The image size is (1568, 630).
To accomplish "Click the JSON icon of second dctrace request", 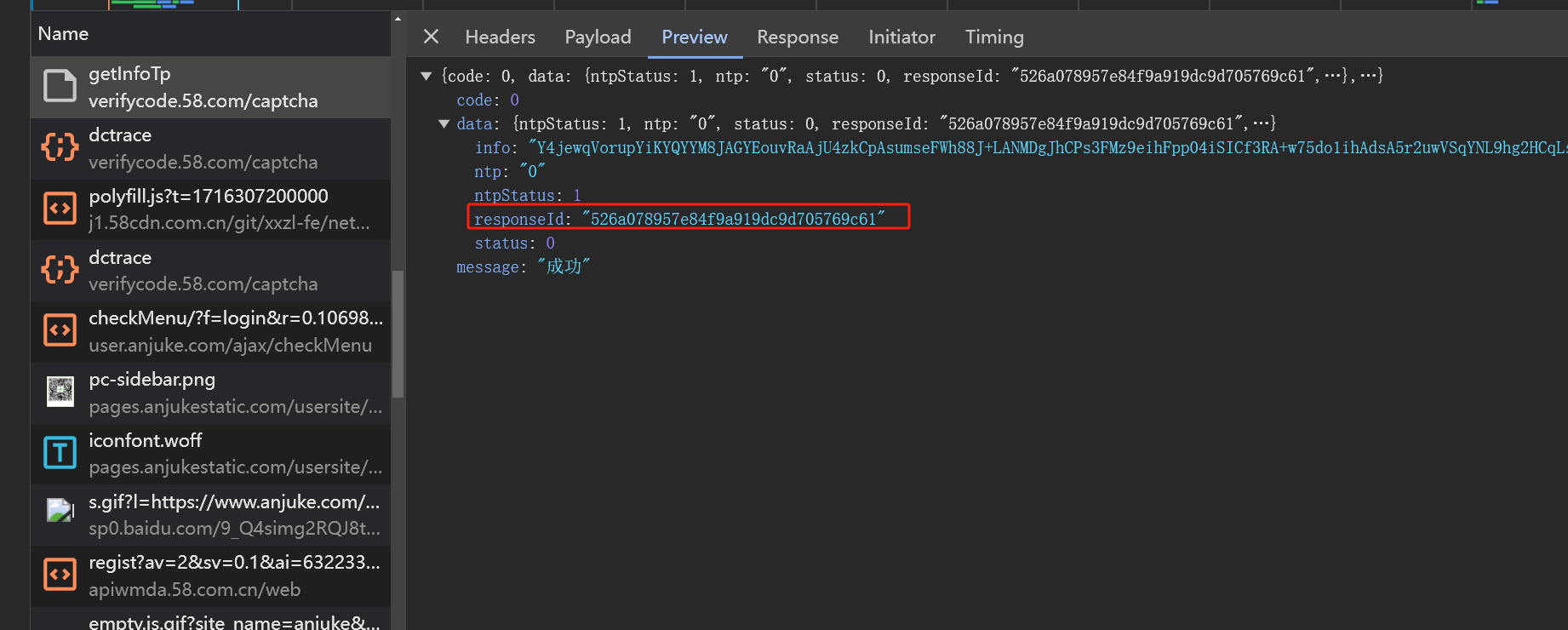I will [60, 270].
